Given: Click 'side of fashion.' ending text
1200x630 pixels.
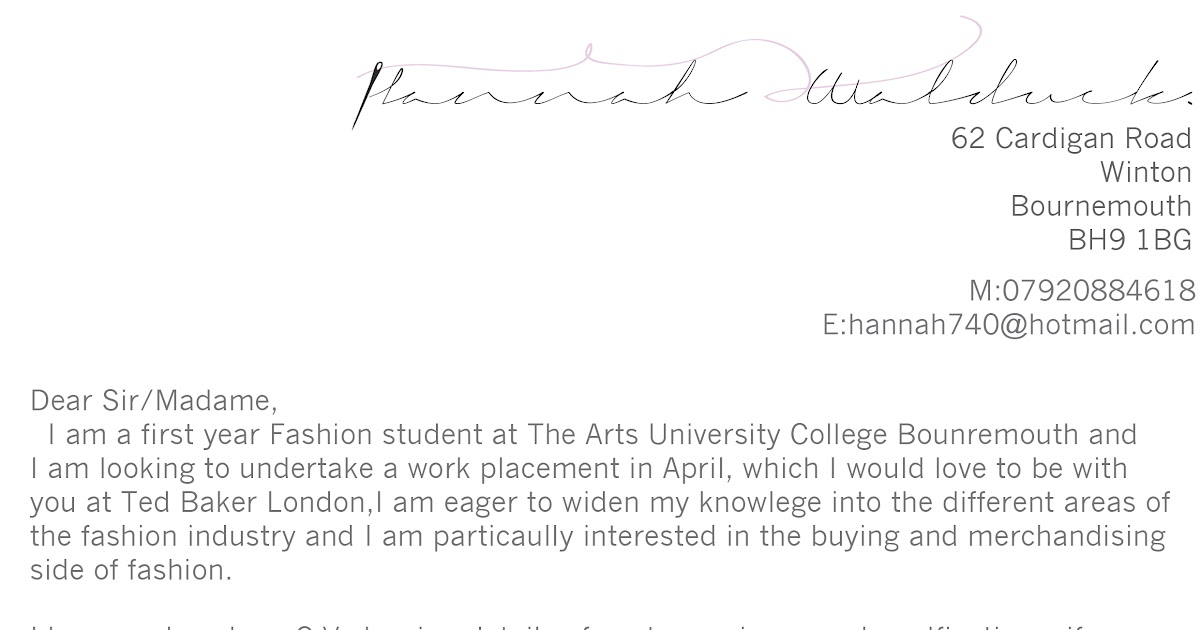Looking at the screenshot, I should [130, 570].
